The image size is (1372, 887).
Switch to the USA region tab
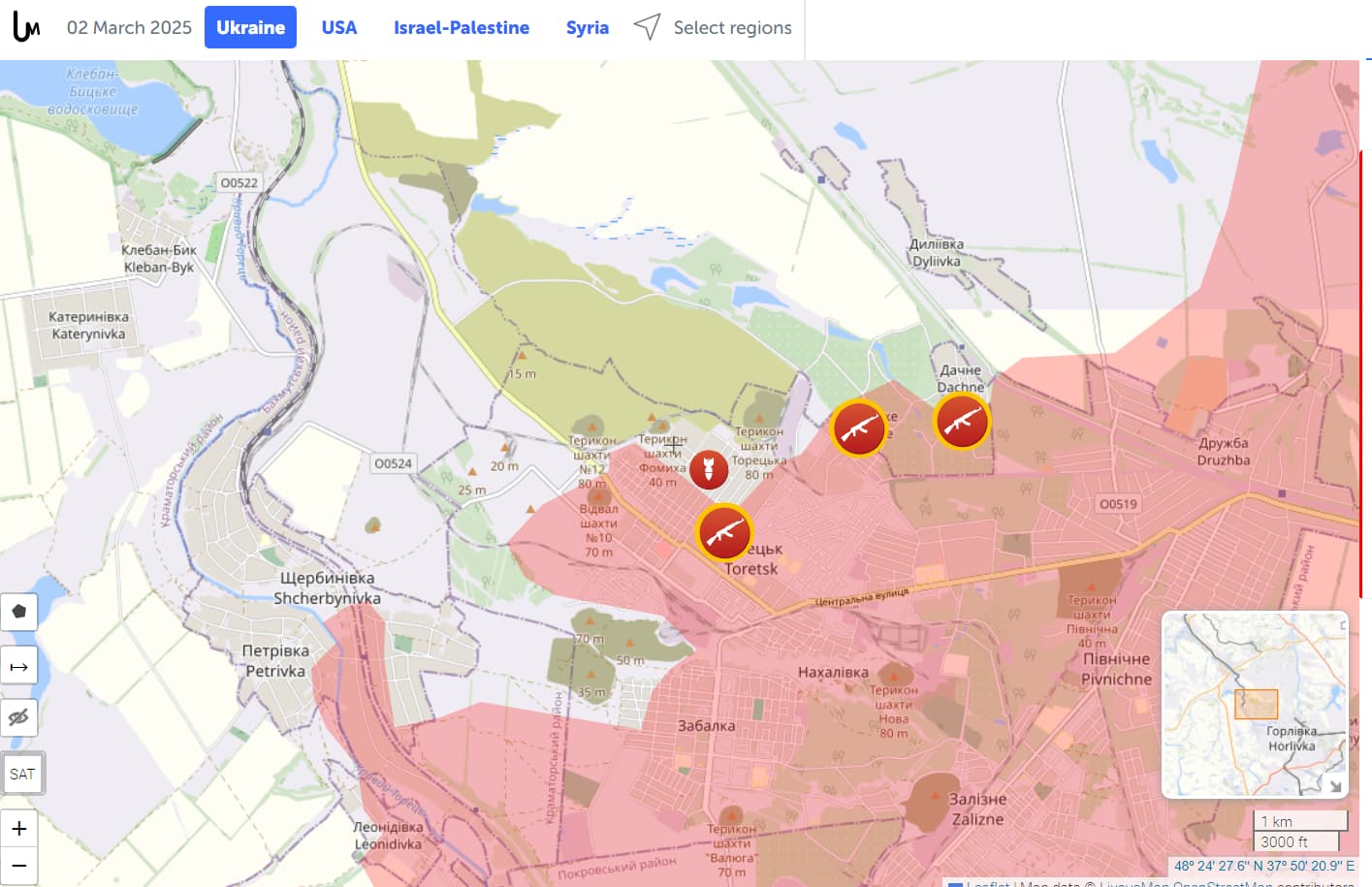pos(339,27)
